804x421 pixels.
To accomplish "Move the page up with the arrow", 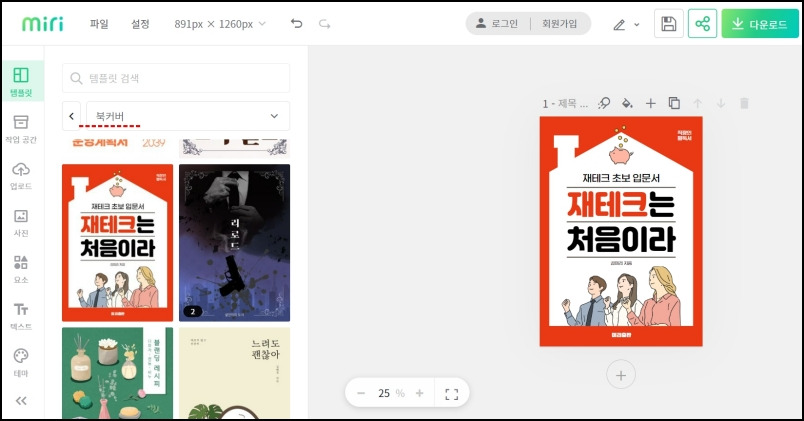I will [x=697, y=103].
